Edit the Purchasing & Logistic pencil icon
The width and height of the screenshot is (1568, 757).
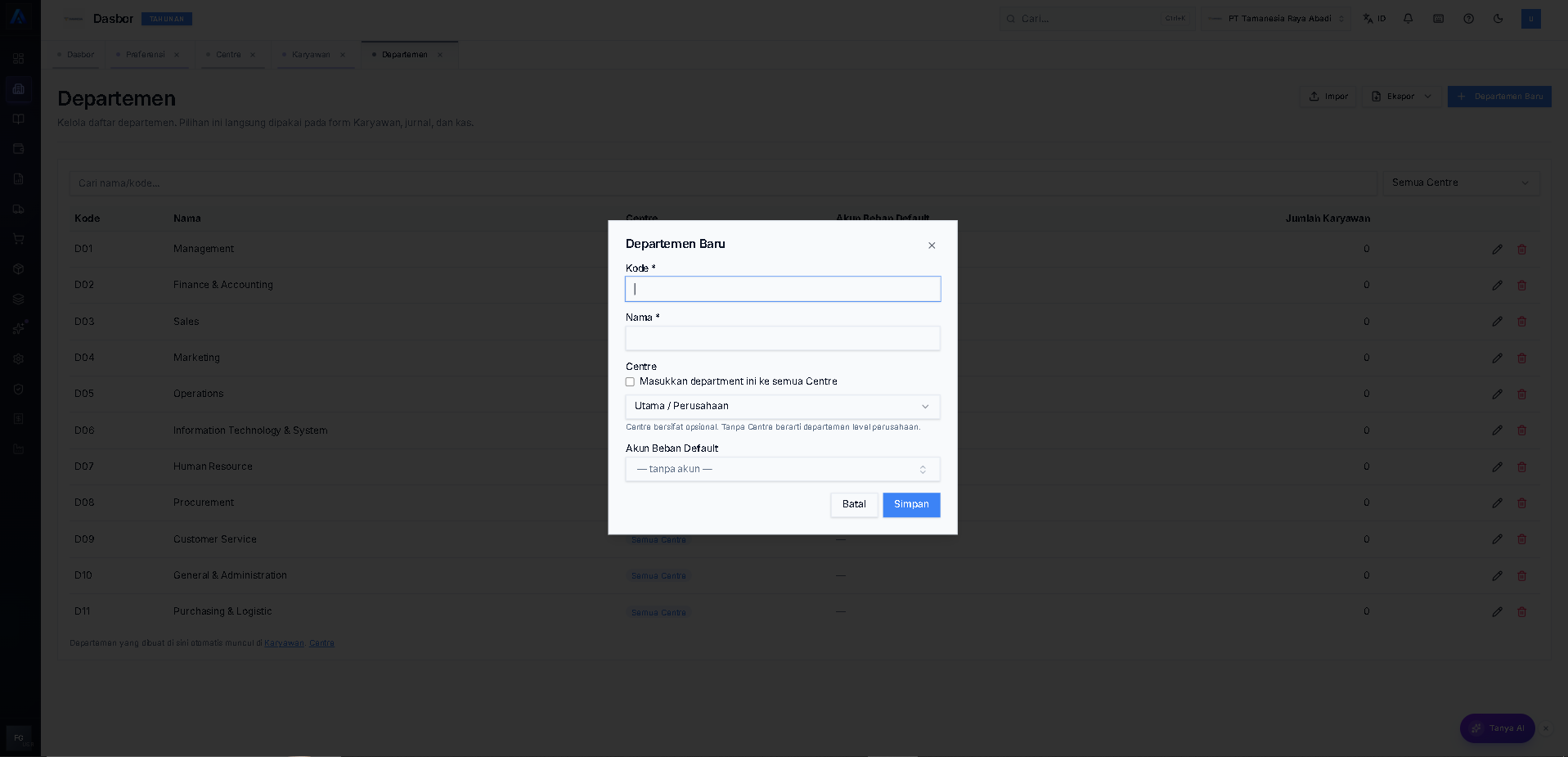(x=1497, y=611)
